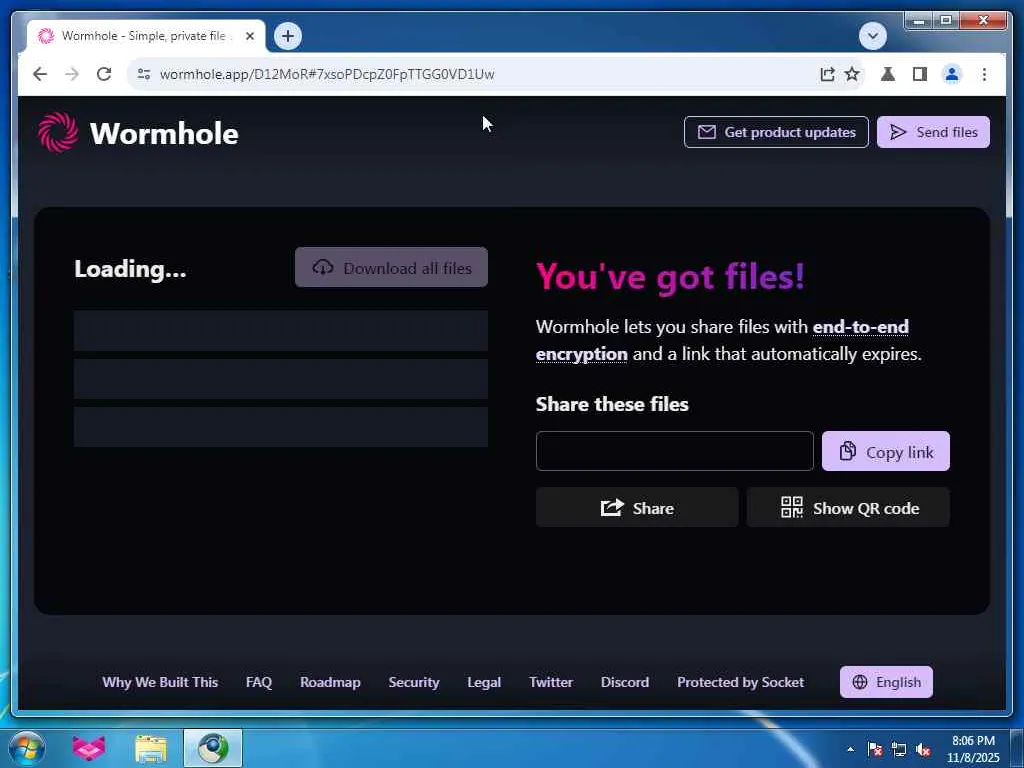This screenshot has height=768, width=1024.
Task: Click network status tray icon
Action: click(899, 749)
